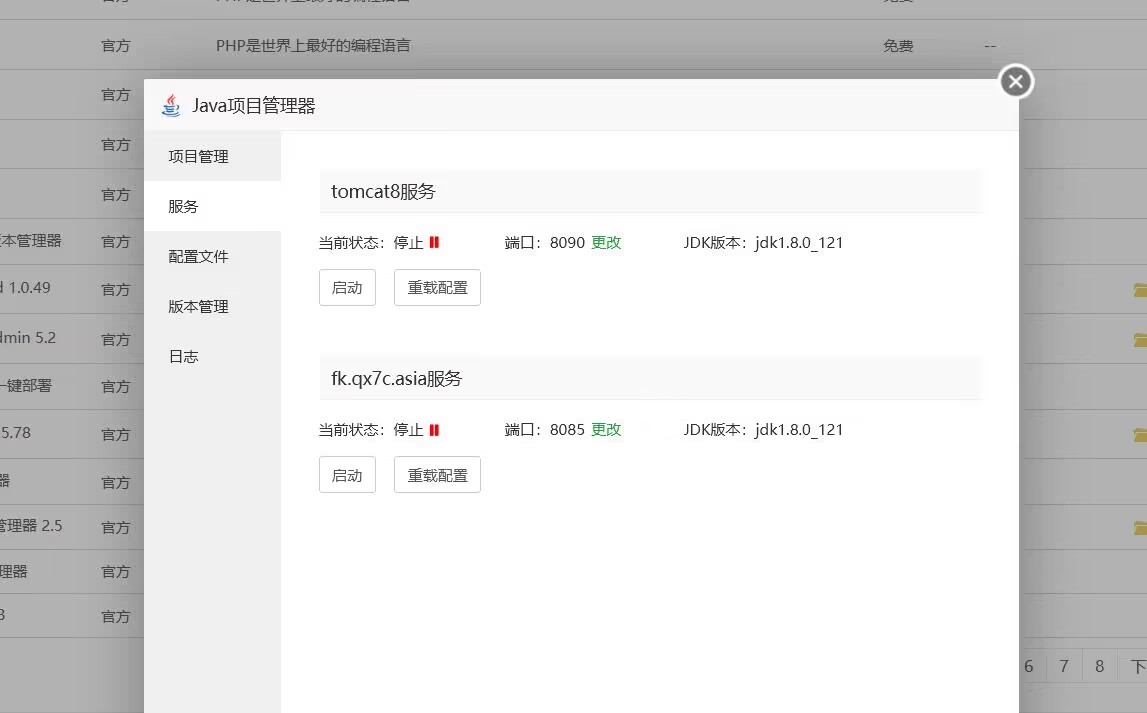Open the 版本管理 tab
This screenshot has width=1147, height=713.
pos(212,306)
